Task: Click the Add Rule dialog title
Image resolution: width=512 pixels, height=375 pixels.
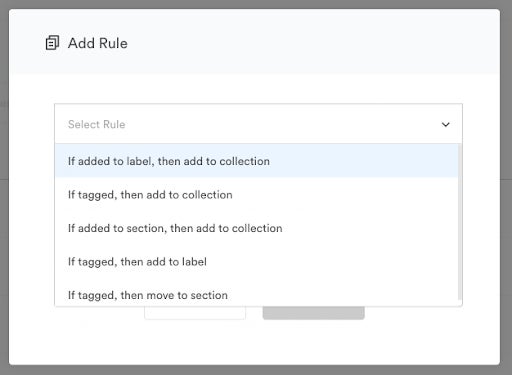Action: coord(98,43)
